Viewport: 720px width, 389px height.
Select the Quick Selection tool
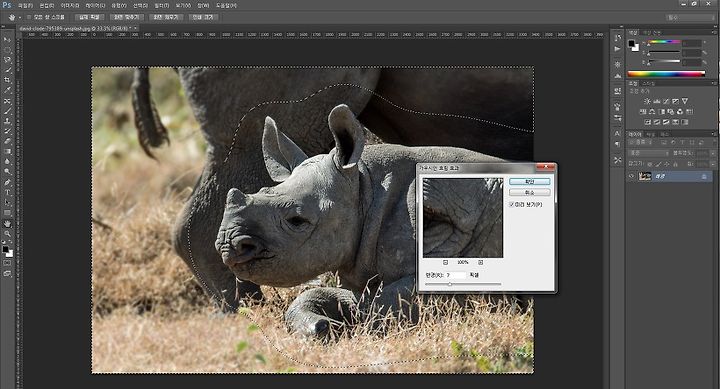[7, 70]
